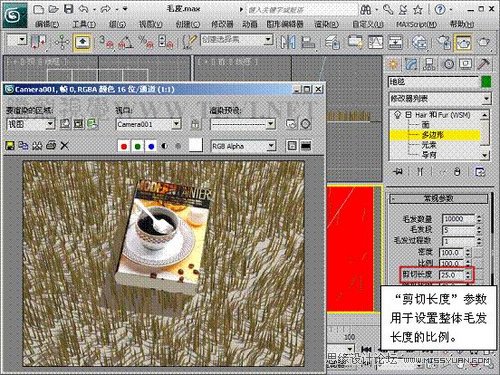Click the New file icon in title bar

coord(39,9)
